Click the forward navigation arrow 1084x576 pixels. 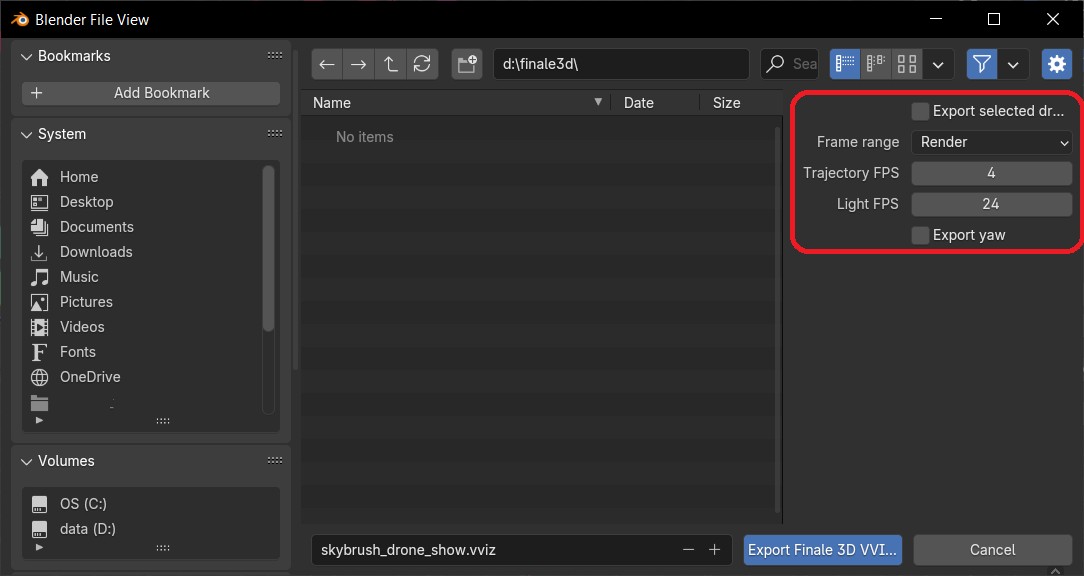[x=358, y=63]
